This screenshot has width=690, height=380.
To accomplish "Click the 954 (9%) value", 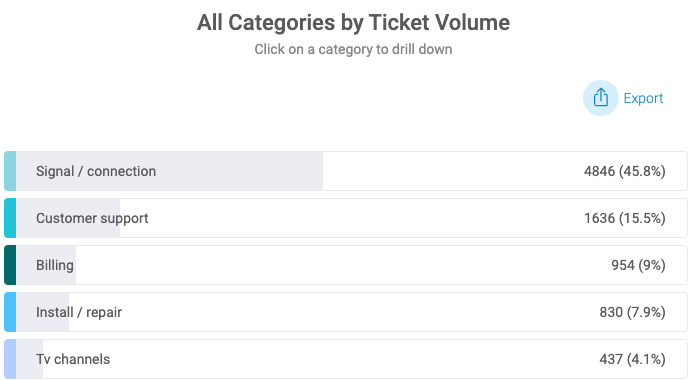I will pyautogui.click(x=638, y=265).
